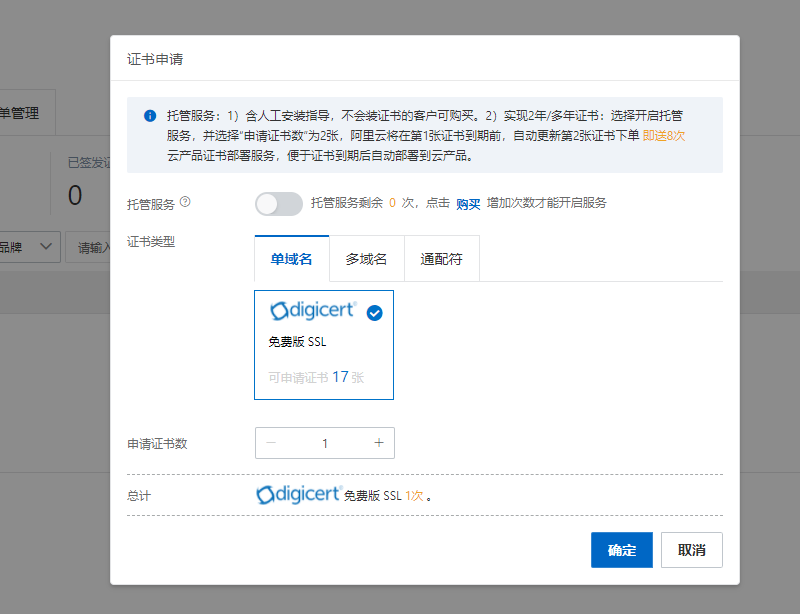
Task: Click the 17 张 available certificate count
Action: point(348,377)
